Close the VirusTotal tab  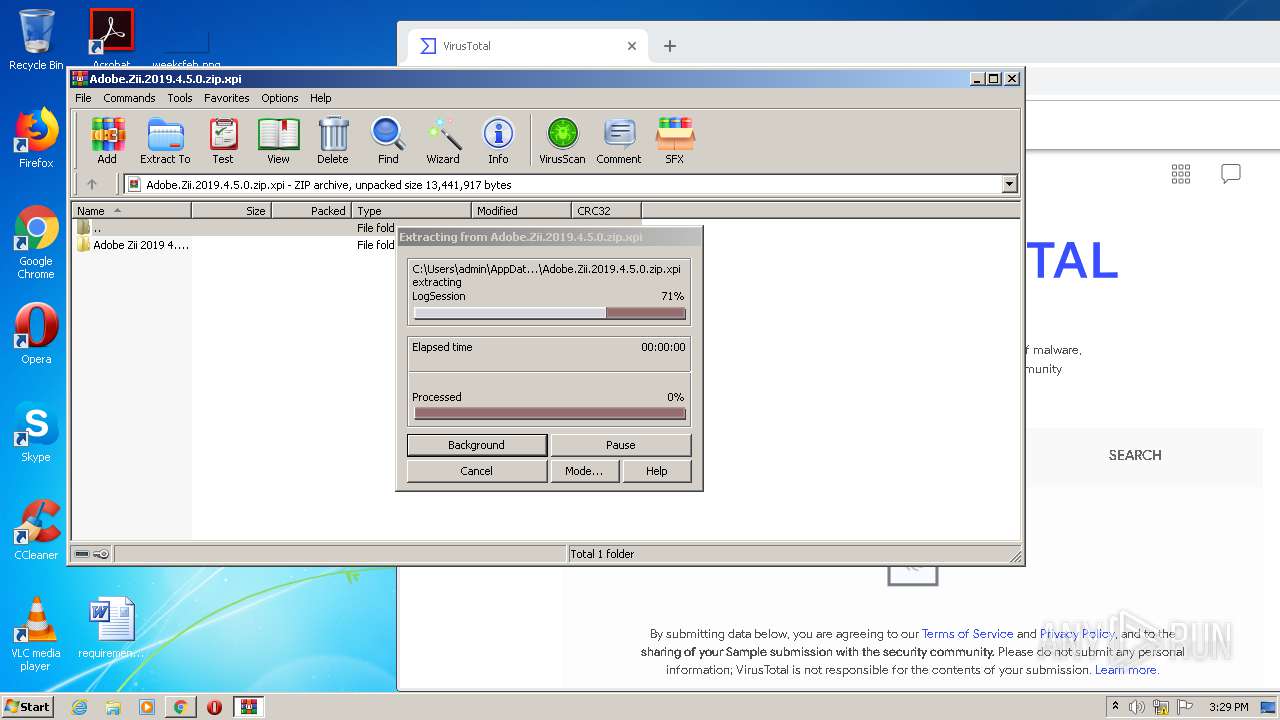click(x=632, y=46)
